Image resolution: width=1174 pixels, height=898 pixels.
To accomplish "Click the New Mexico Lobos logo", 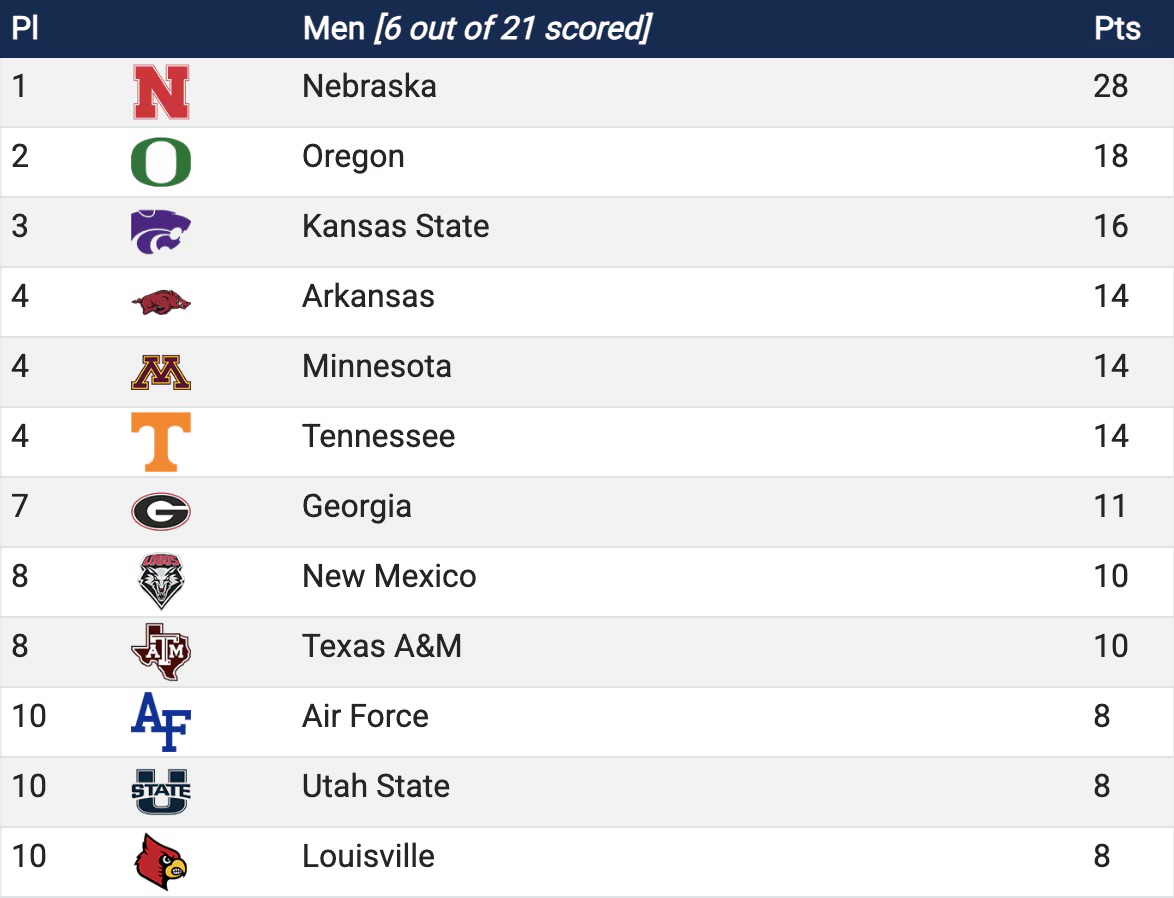I will [x=161, y=581].
